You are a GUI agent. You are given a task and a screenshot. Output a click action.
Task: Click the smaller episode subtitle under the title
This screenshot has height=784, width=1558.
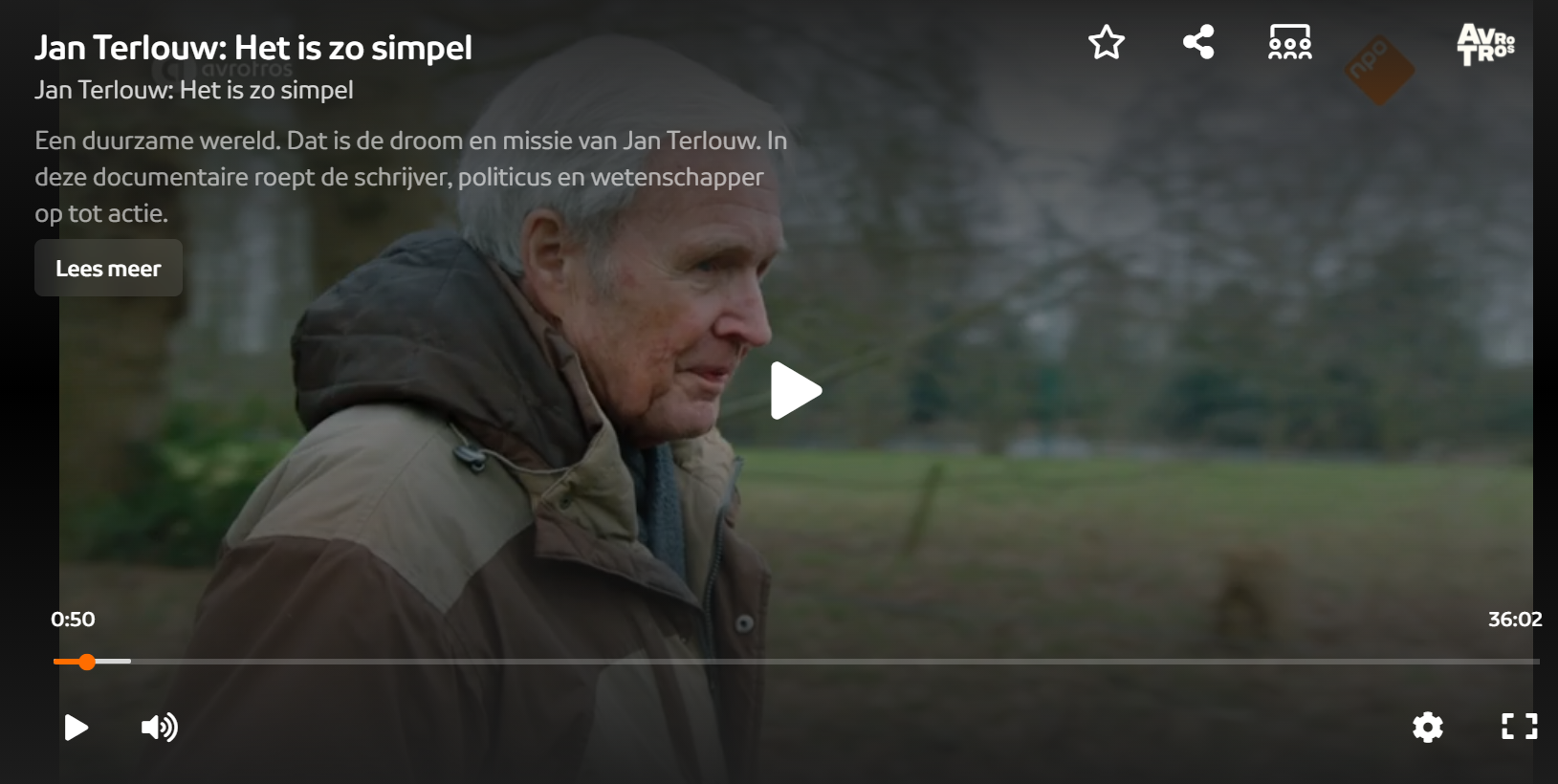(x=194, y=91)
